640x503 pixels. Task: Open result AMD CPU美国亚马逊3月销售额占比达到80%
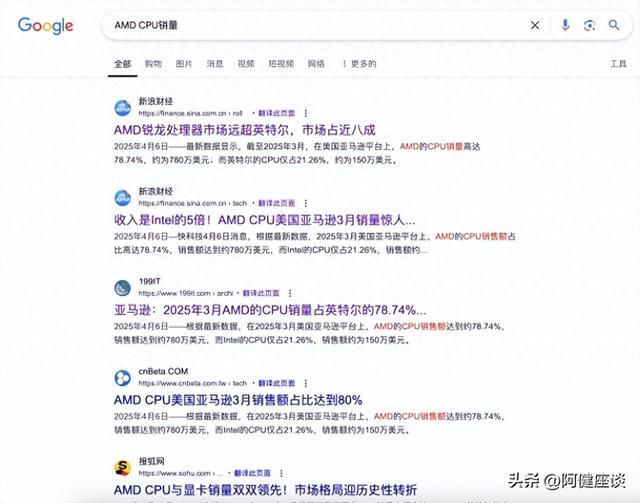click(x=238, y=400)
